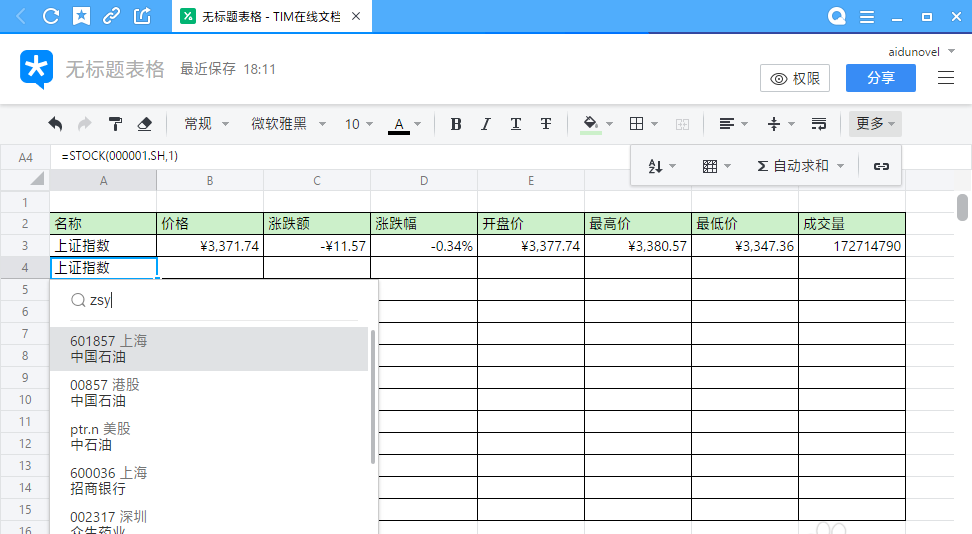Open the title bar menu lines icon
Screen dimensions: 972x534
(x=867, y=17)
